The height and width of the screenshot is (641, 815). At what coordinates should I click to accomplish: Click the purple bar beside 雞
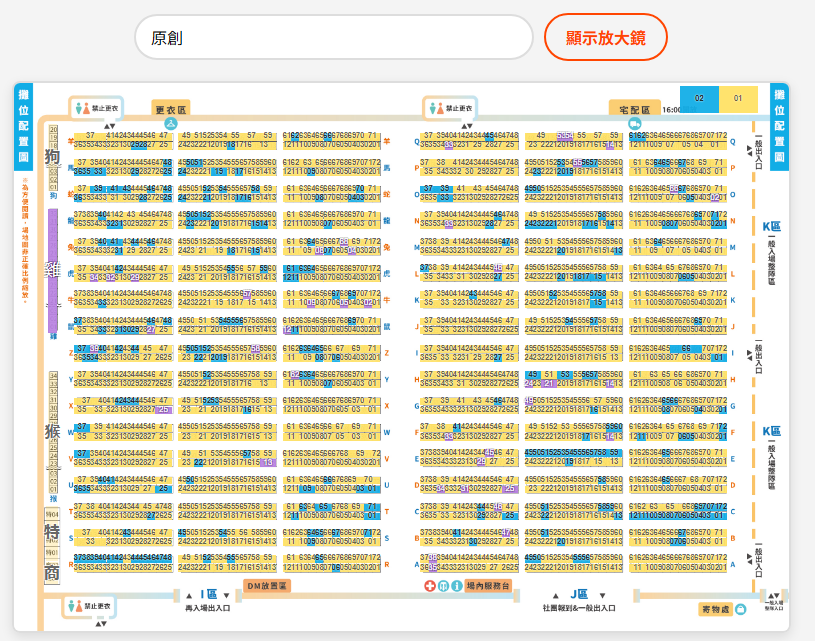(x=53, y=270)
